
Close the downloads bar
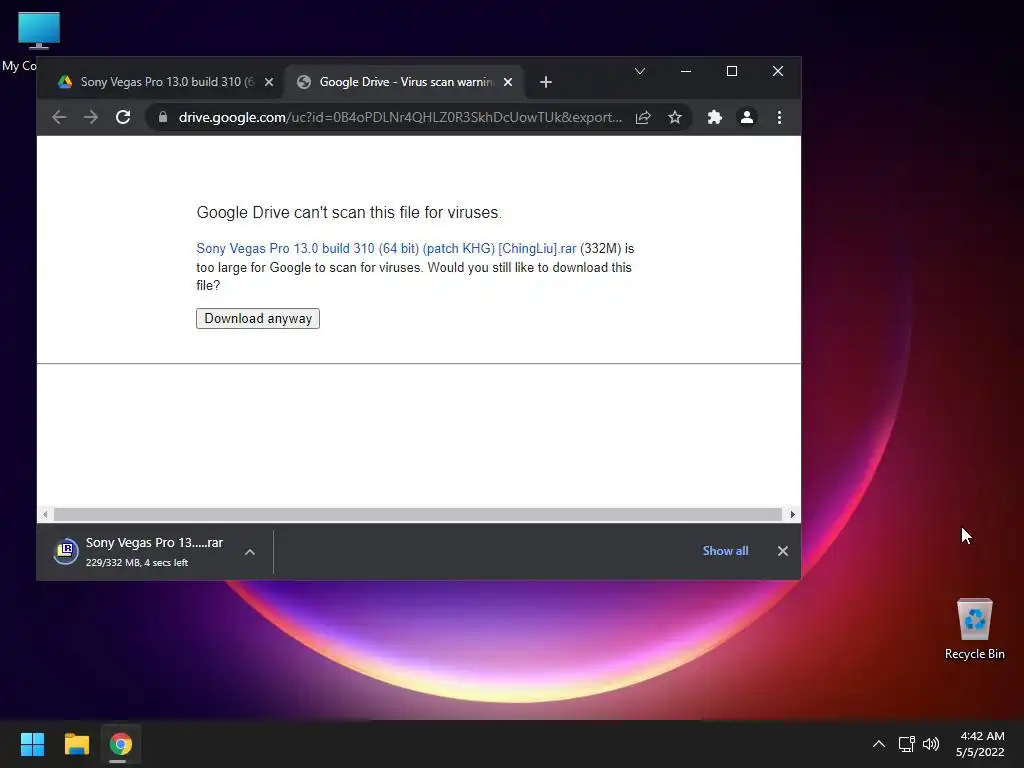click(783, 551)
